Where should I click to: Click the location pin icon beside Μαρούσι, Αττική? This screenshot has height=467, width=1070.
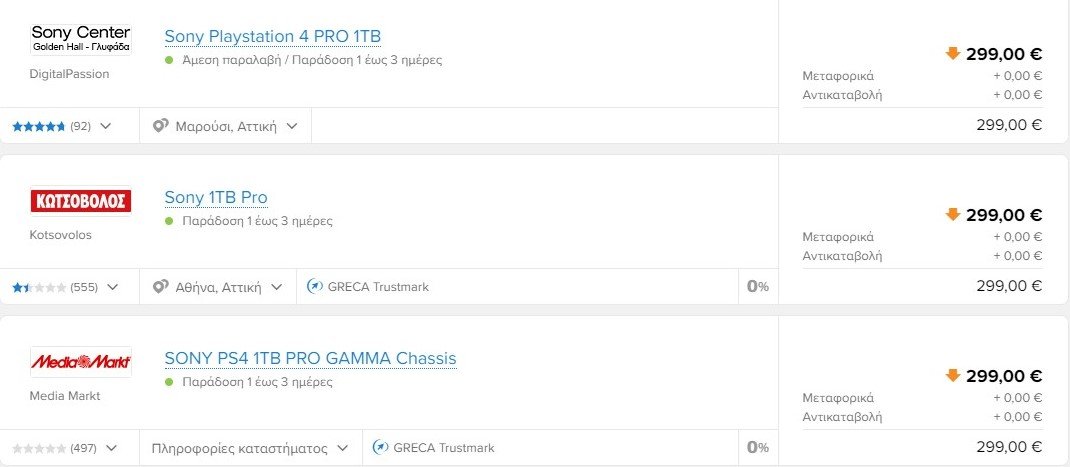pos(160,126)
